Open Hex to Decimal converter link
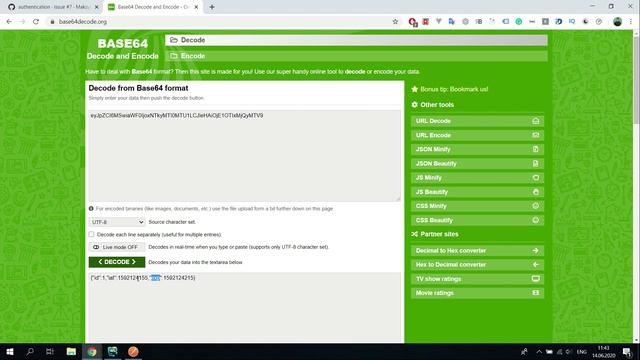This screenshot has width=640, height=360. tap(477, 264)
